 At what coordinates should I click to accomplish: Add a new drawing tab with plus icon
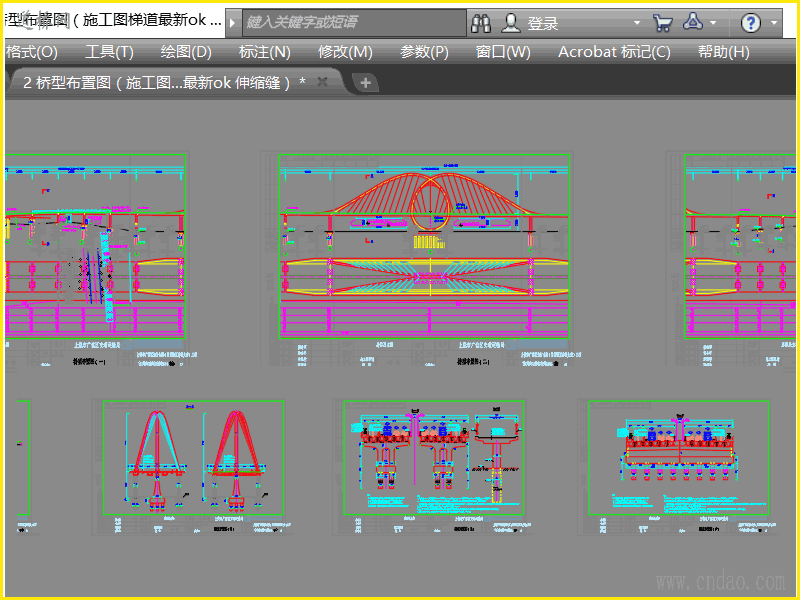[x=366, y=83]
